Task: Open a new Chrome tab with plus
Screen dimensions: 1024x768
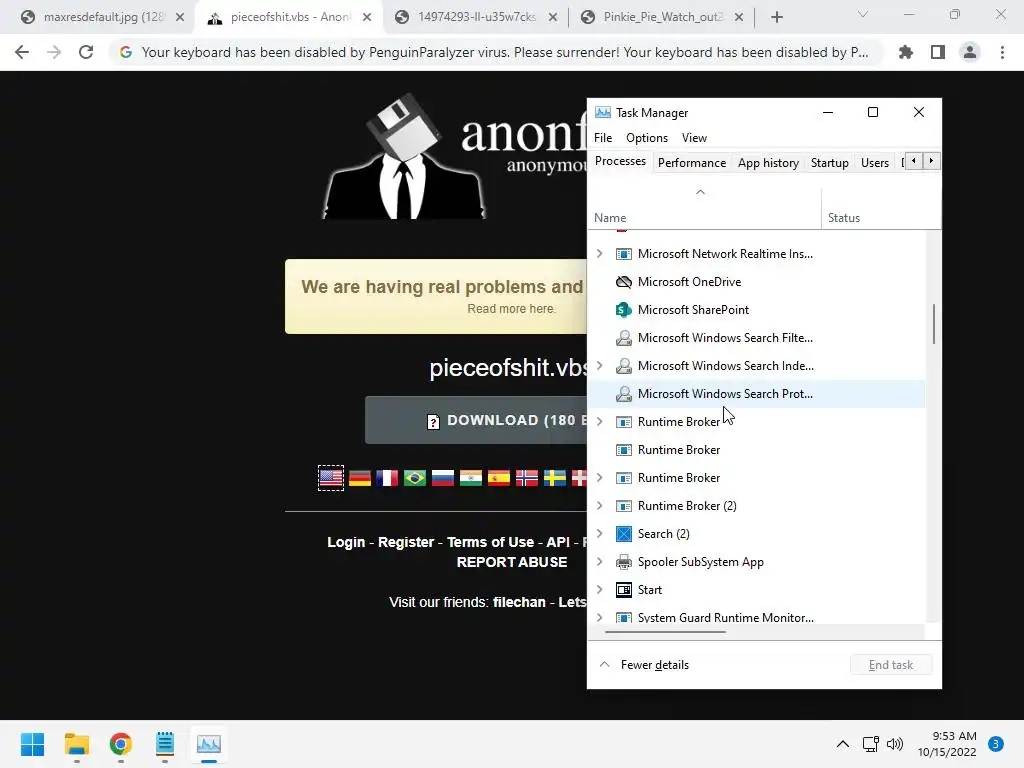Action: tap(776, 18)
